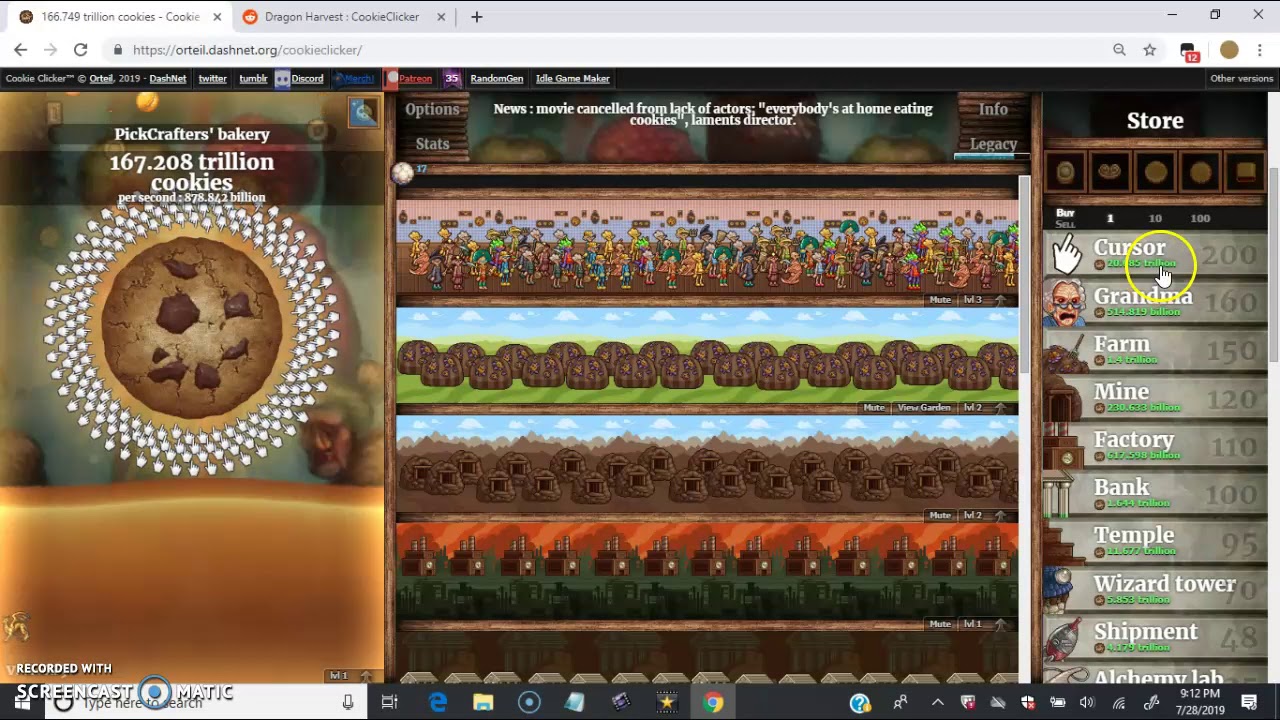Open Microsoft Edge from taskbar
The height and width of the screenshot is (720, 1280).
(438, 703)
